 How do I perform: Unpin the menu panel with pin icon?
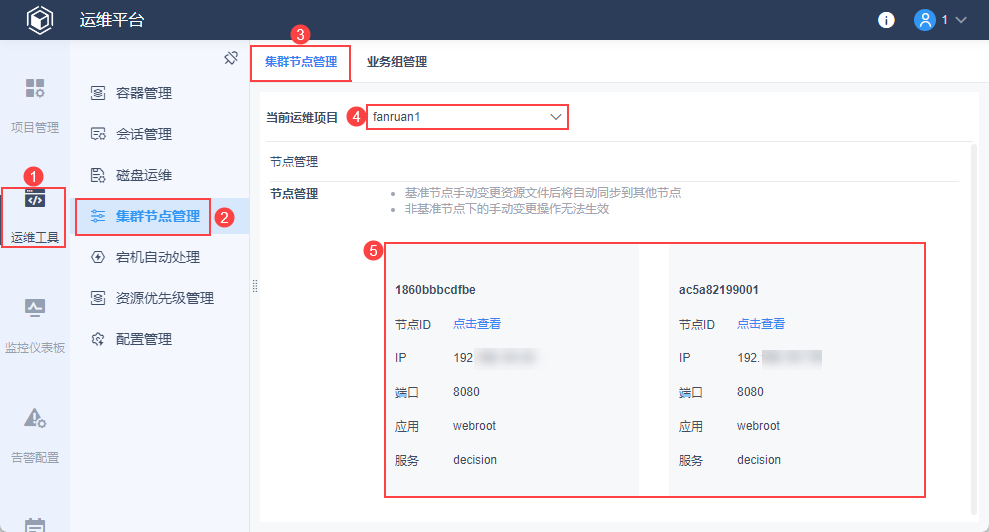tap(231, 58)
